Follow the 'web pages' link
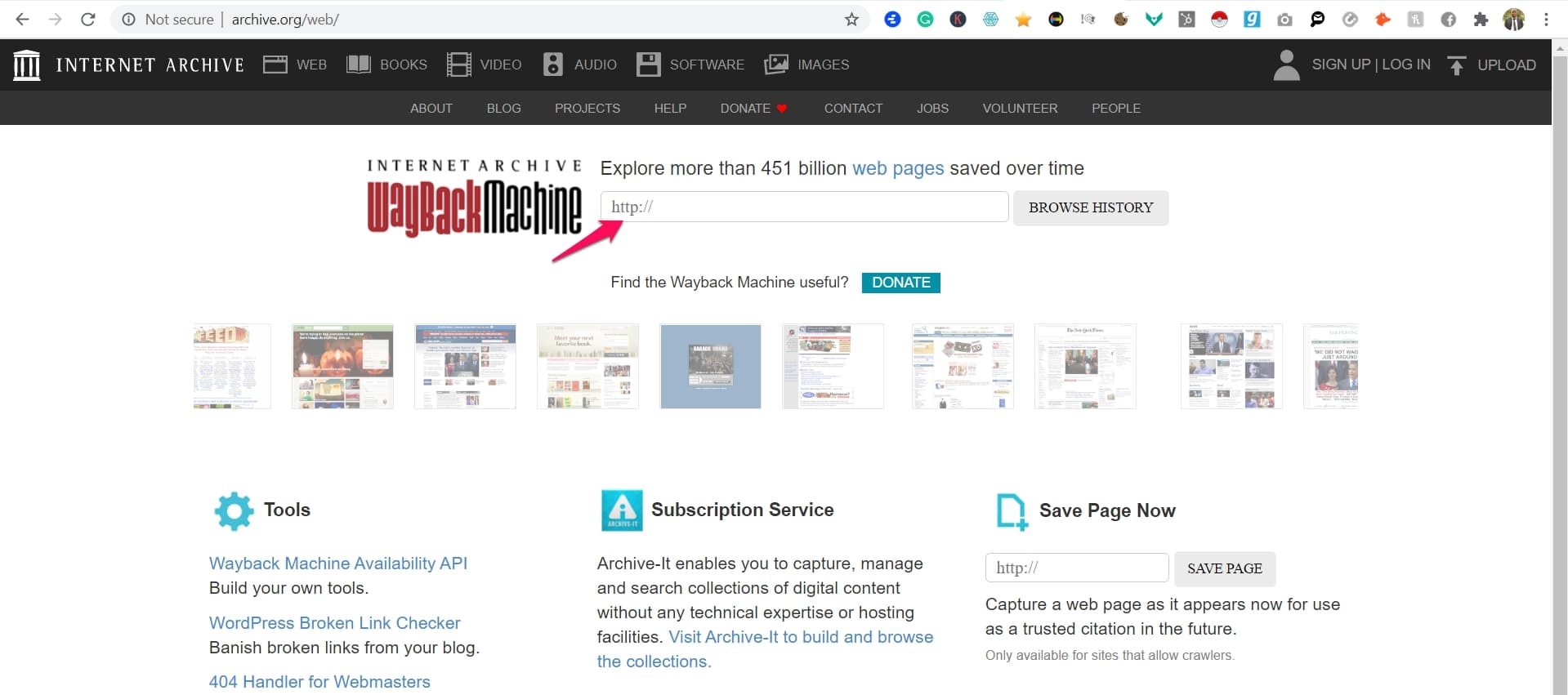 pos(898,168)
